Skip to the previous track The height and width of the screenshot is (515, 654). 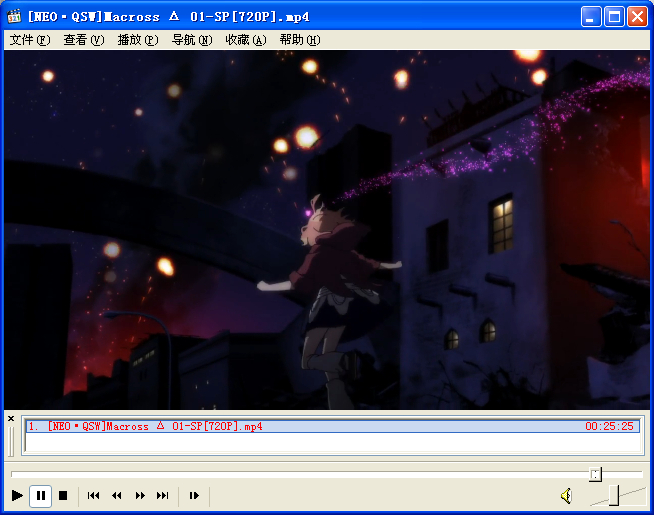93,495
